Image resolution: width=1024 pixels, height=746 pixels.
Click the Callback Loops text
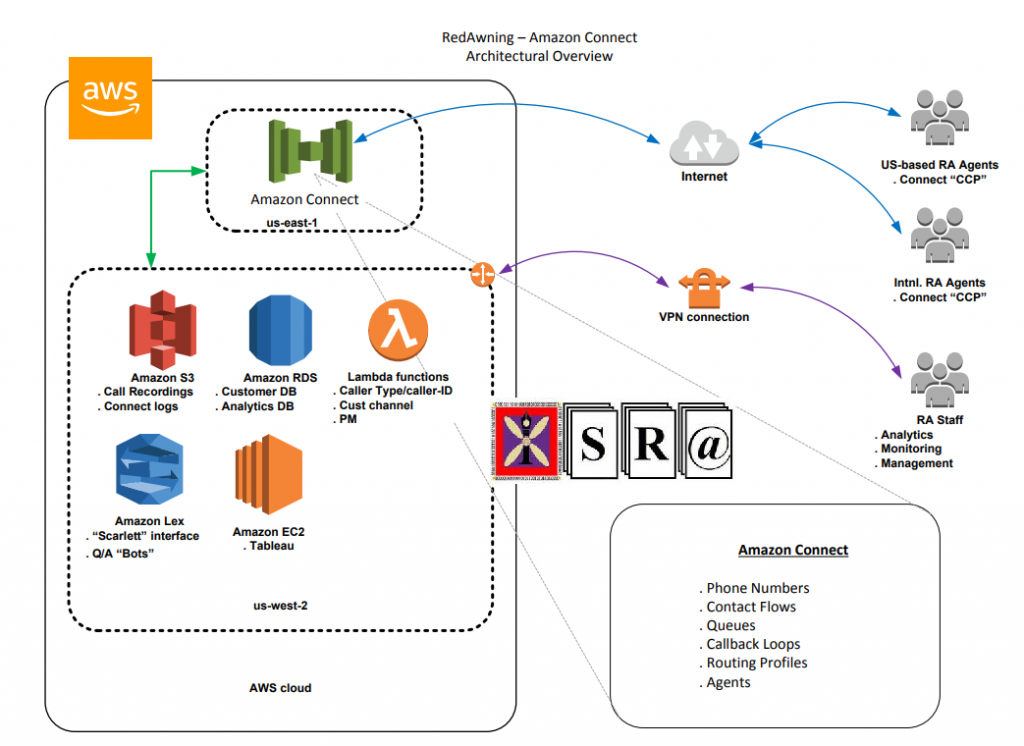point(751,644)
